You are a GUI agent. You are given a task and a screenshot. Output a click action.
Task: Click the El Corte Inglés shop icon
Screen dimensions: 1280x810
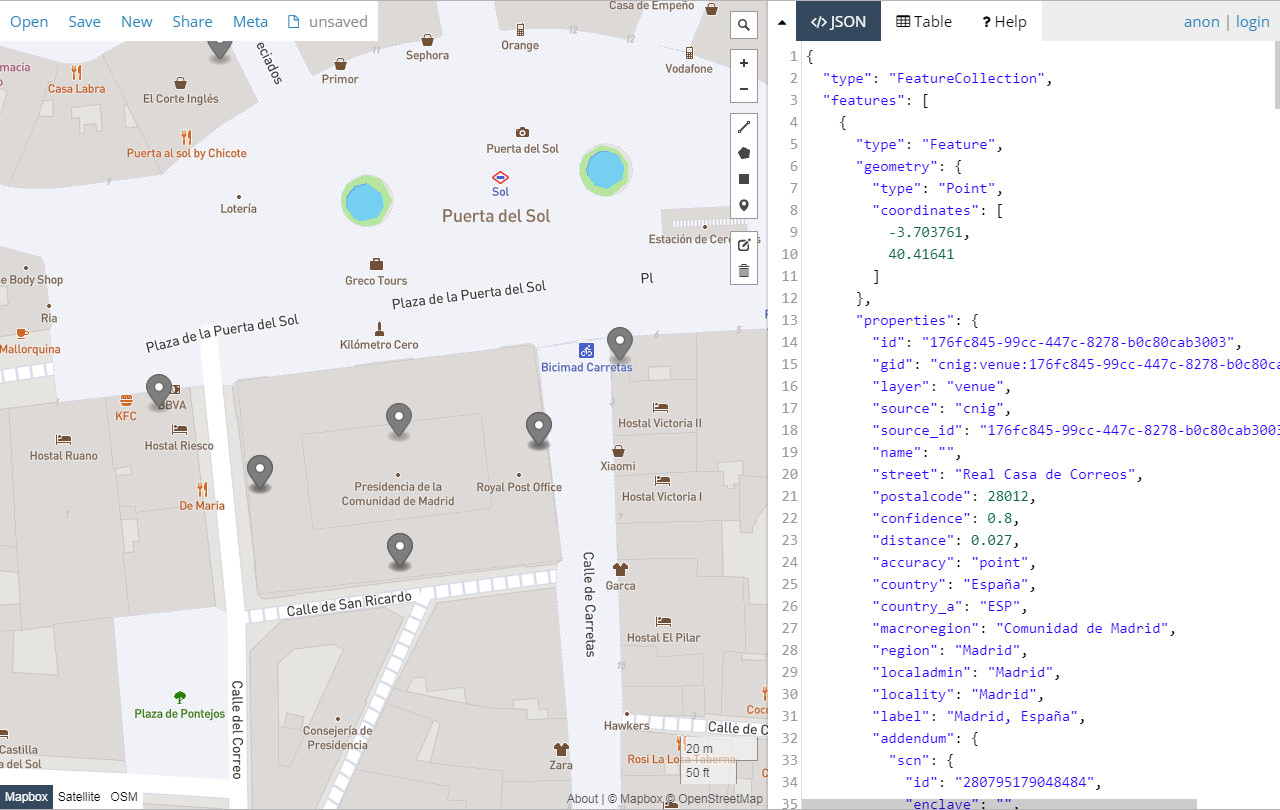(x=180, y=83)
